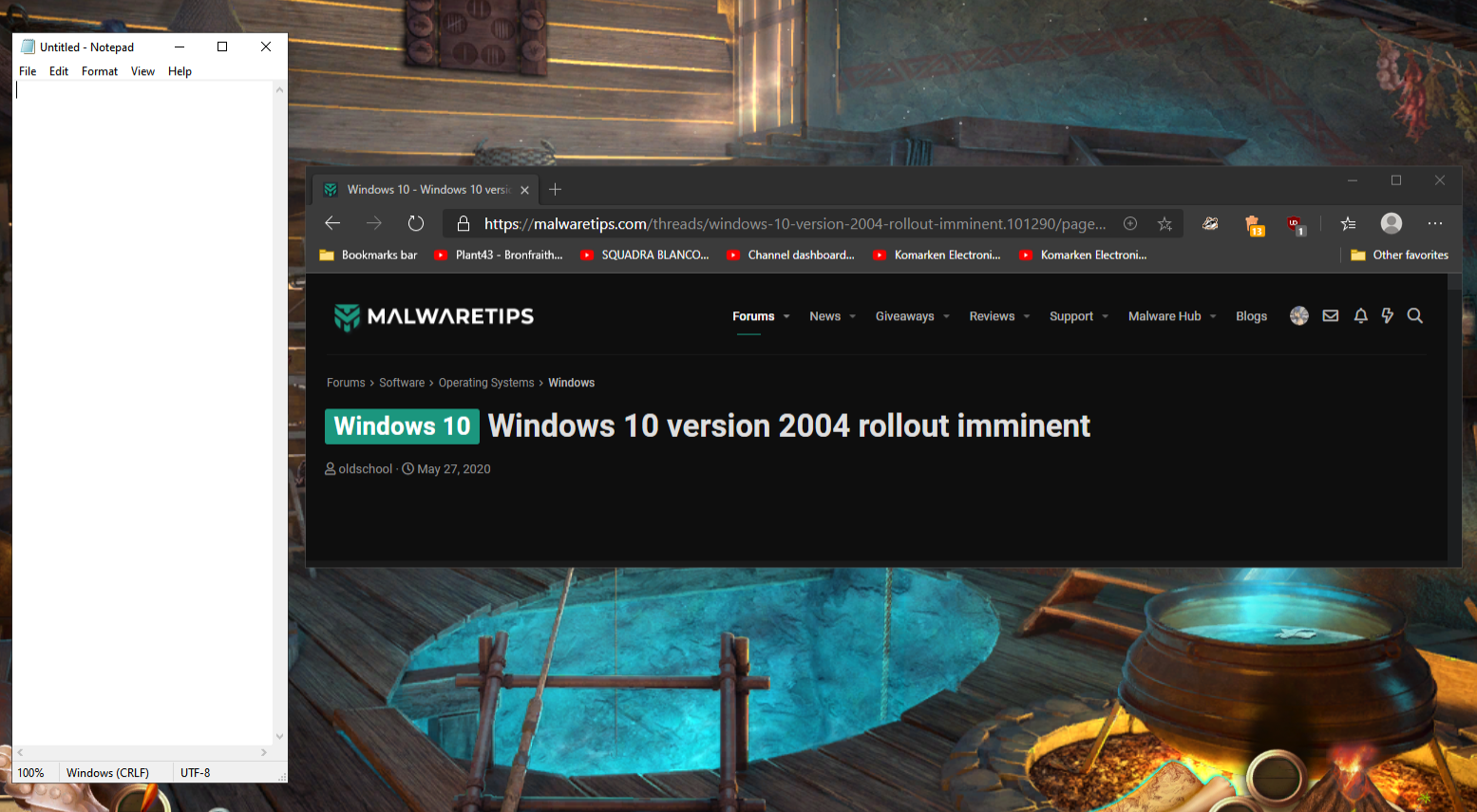Open the forum search

[1415, 316]
